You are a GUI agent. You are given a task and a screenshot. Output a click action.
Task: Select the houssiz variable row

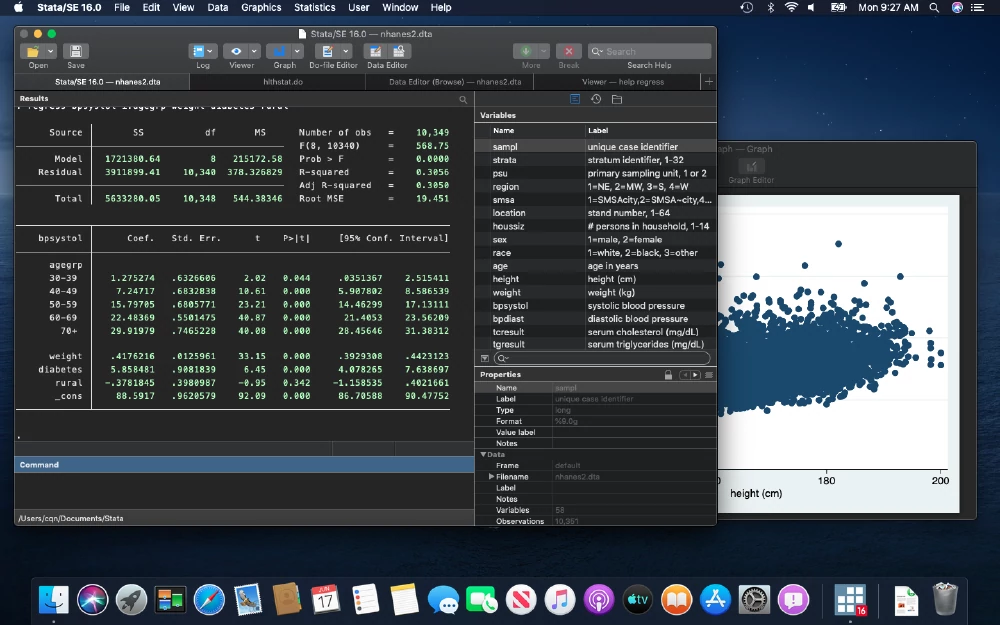[595, 226]
